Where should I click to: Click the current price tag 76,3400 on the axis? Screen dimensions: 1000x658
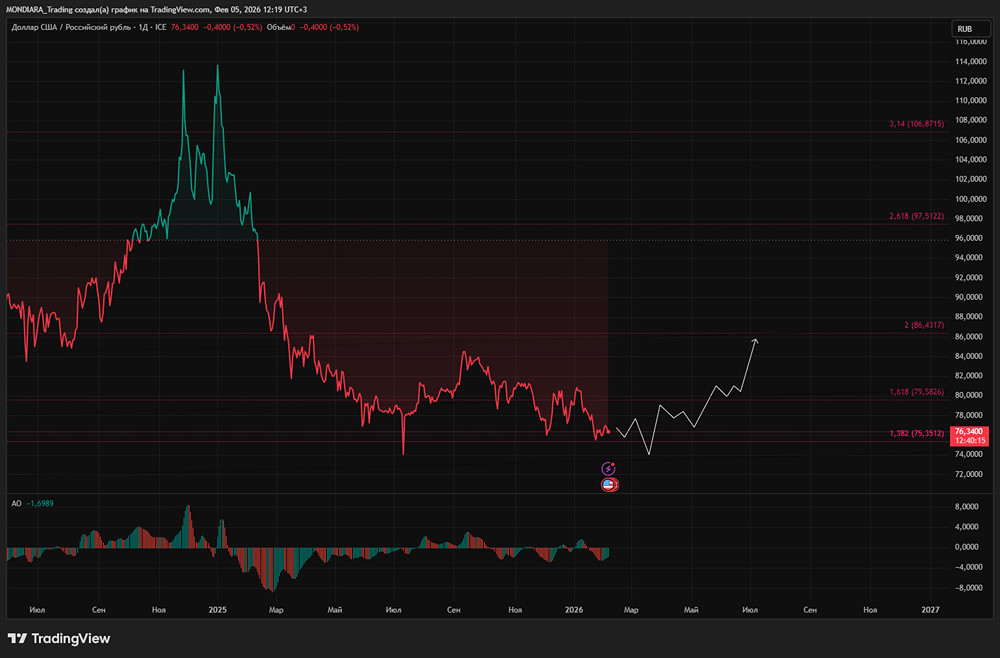click(x=969, y=436)
